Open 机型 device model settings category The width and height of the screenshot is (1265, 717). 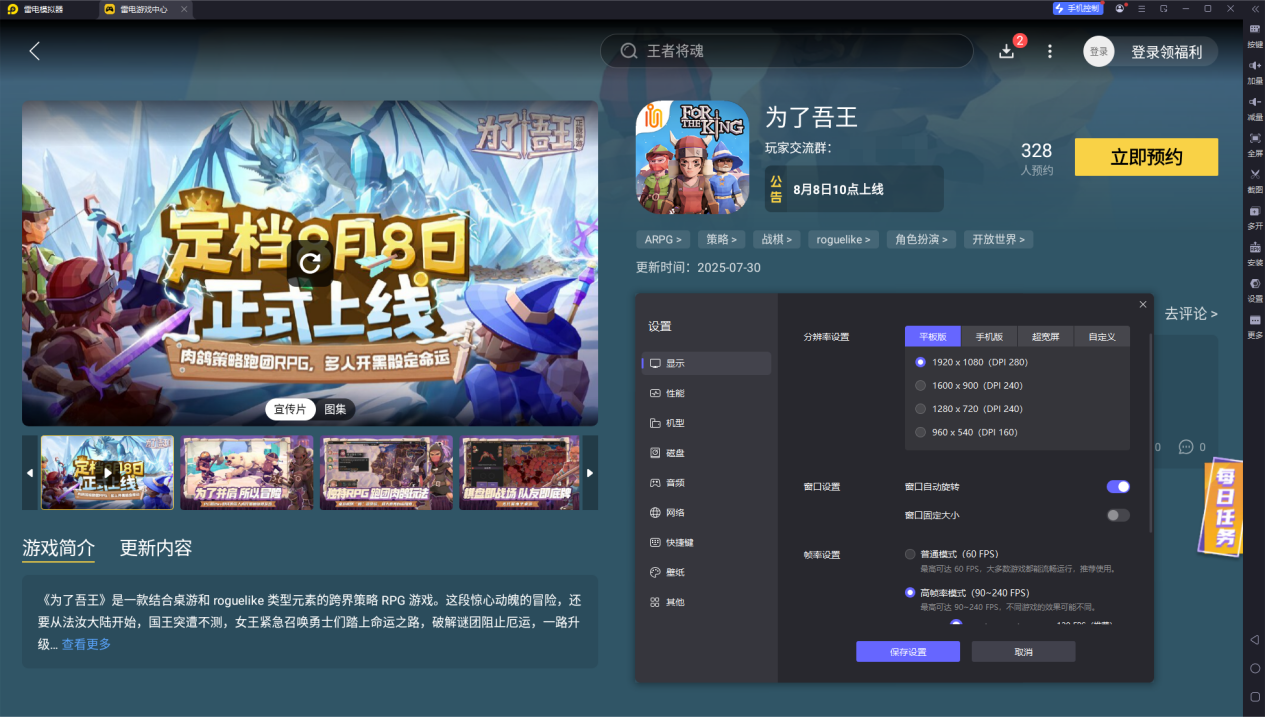(707, 423)
